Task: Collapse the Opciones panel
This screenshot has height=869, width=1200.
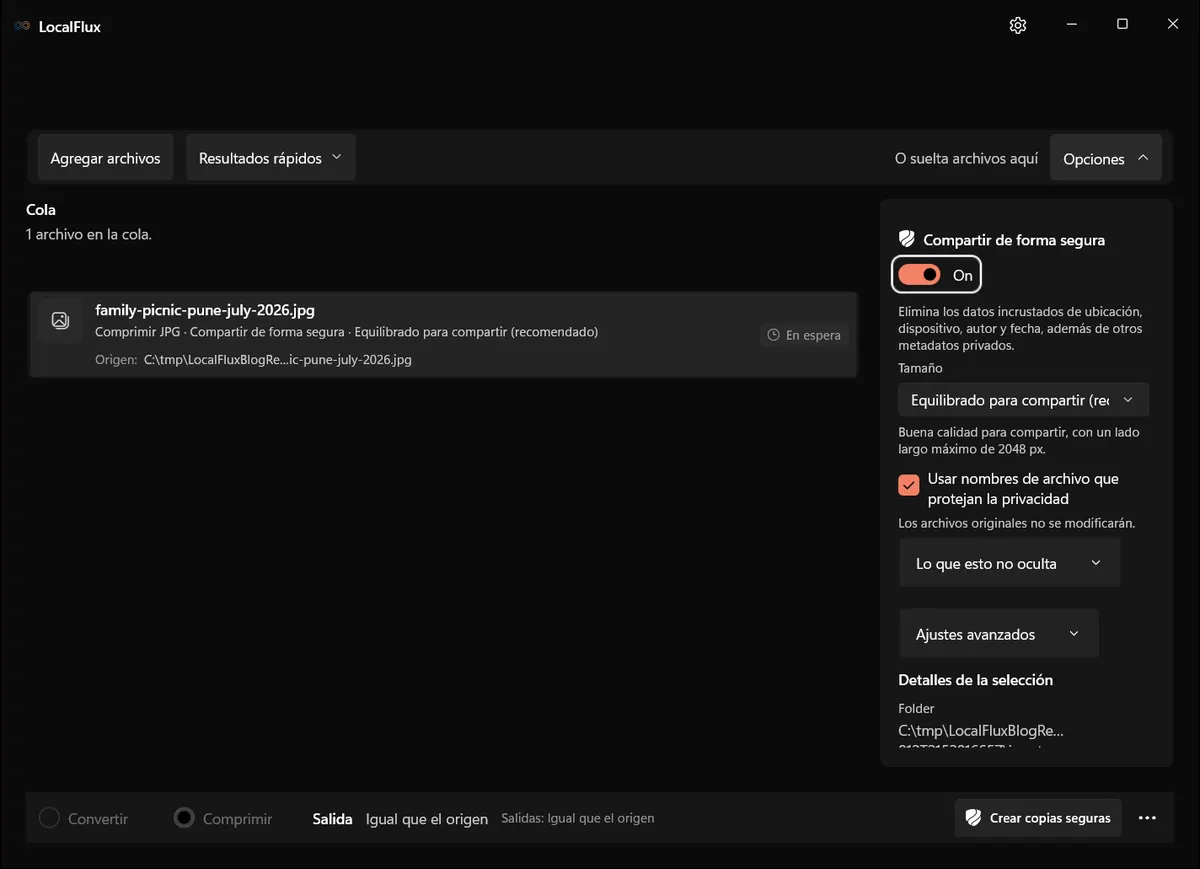Action: pyautogui.click(x=1106, y=158)
